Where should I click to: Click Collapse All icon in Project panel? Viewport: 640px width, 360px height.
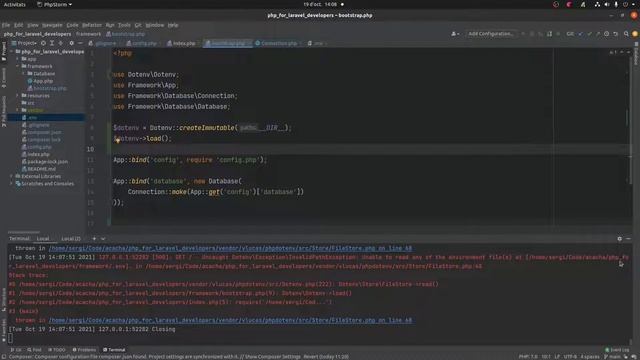(x=60, y=43)
